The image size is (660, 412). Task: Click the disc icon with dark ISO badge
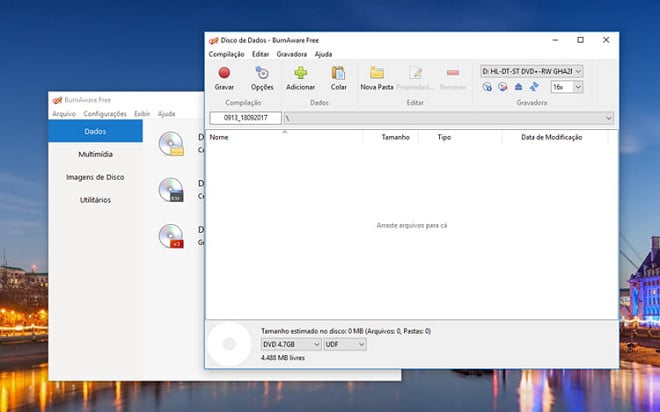[x=171, y=190]
